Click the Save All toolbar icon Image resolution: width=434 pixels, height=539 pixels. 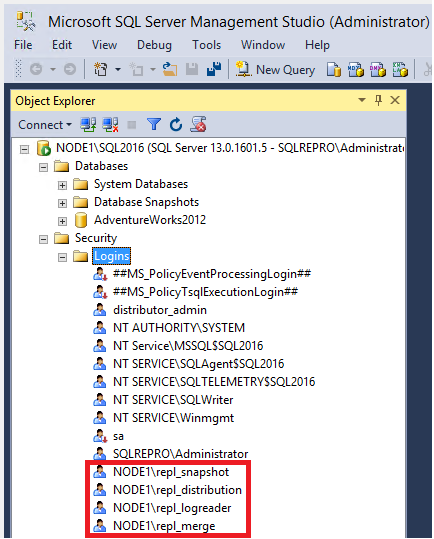[214, 69]
